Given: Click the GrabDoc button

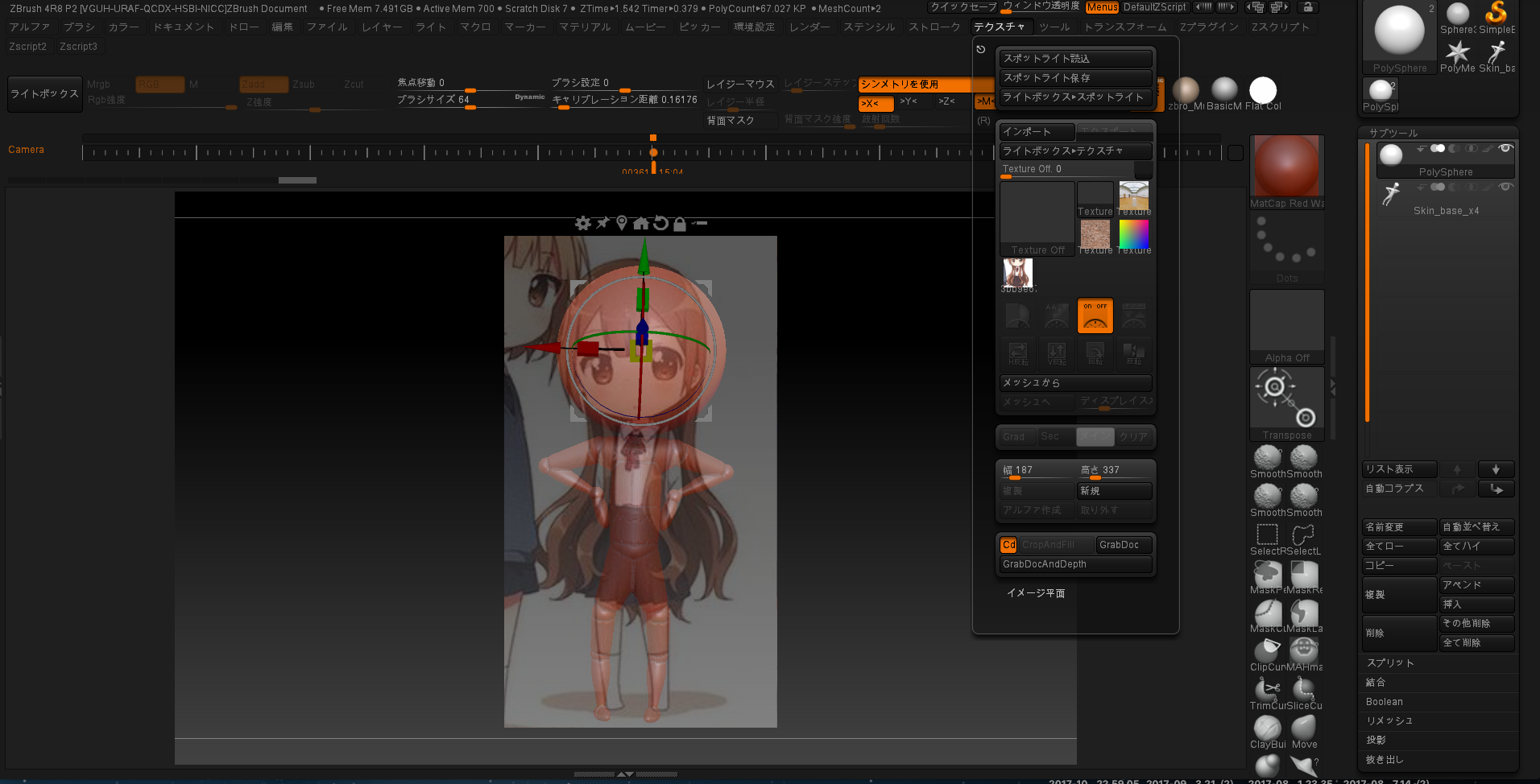Looking at the screenshot, I should tap(1123, 545).
